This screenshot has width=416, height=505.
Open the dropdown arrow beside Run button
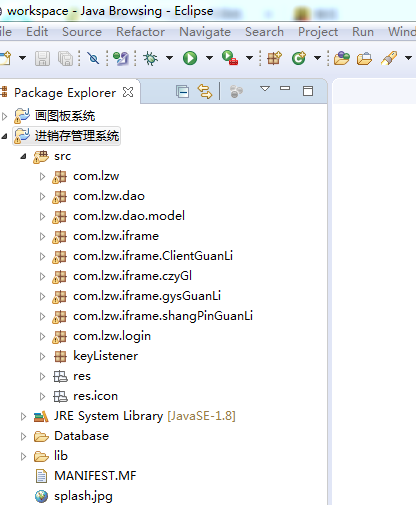point(209,58)
